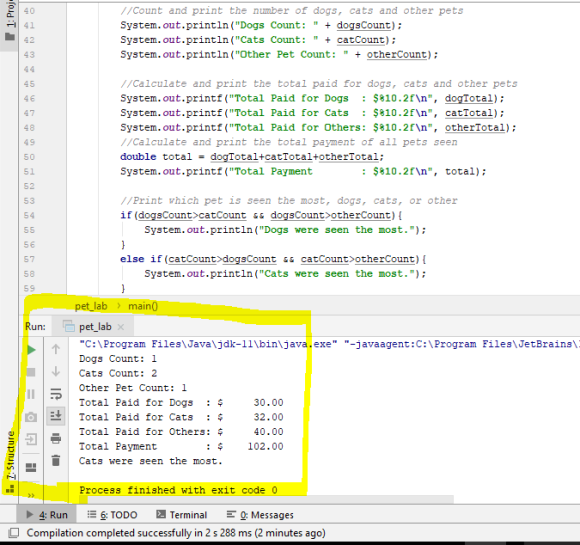Clear all console output with trash icon
The height and width of the screenshot is (545, 580).
click(56, 461)
